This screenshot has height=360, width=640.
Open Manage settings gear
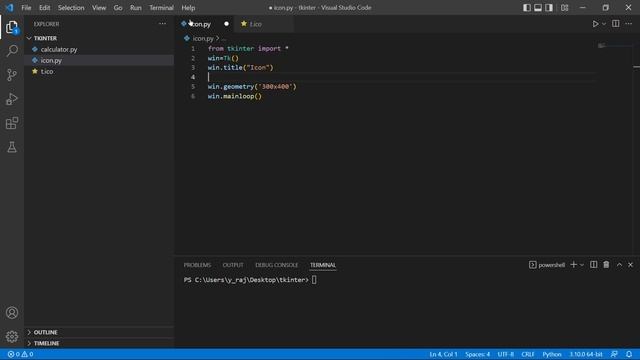tap(12, 336)
